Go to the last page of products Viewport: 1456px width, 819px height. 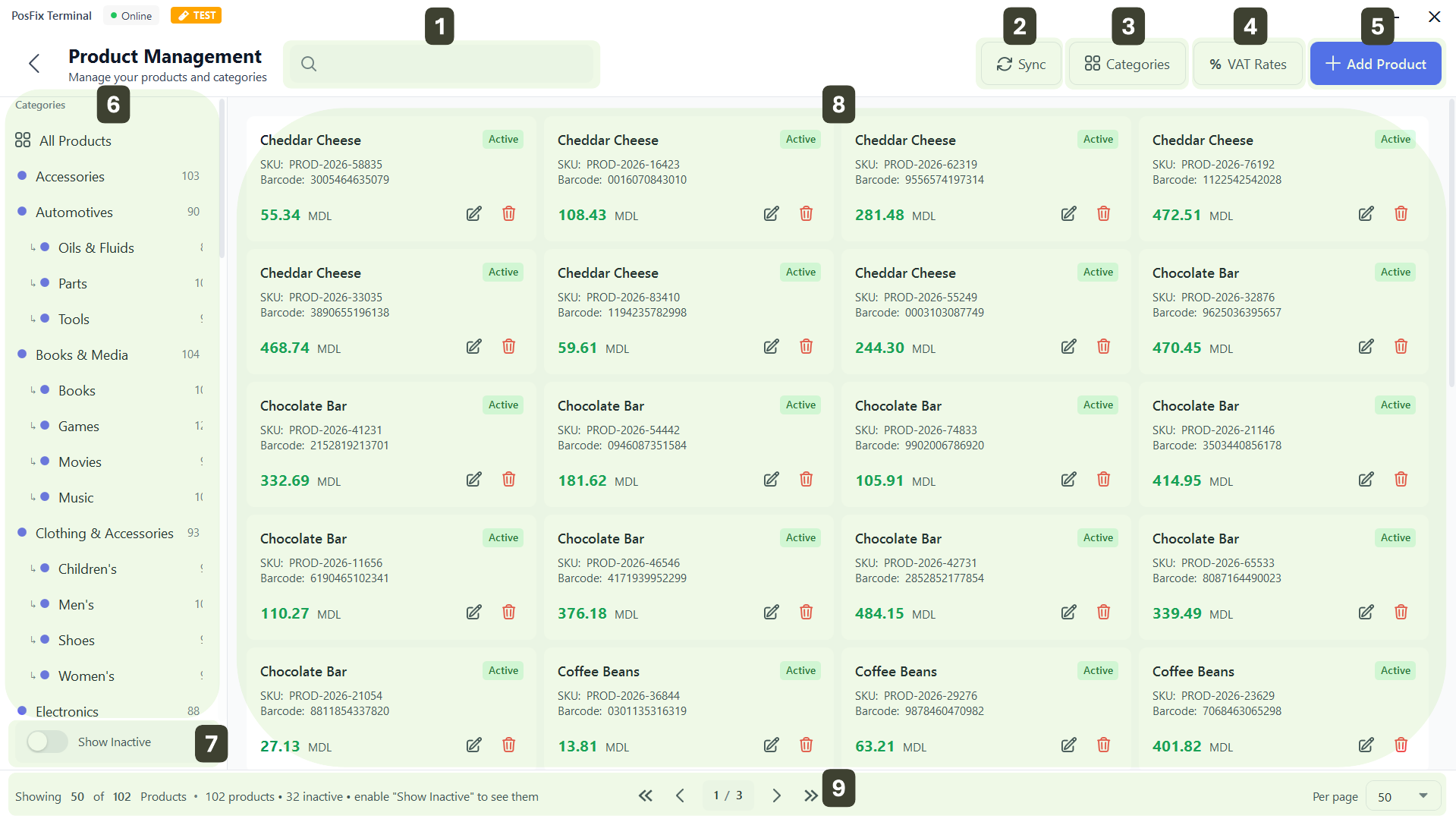810,795
